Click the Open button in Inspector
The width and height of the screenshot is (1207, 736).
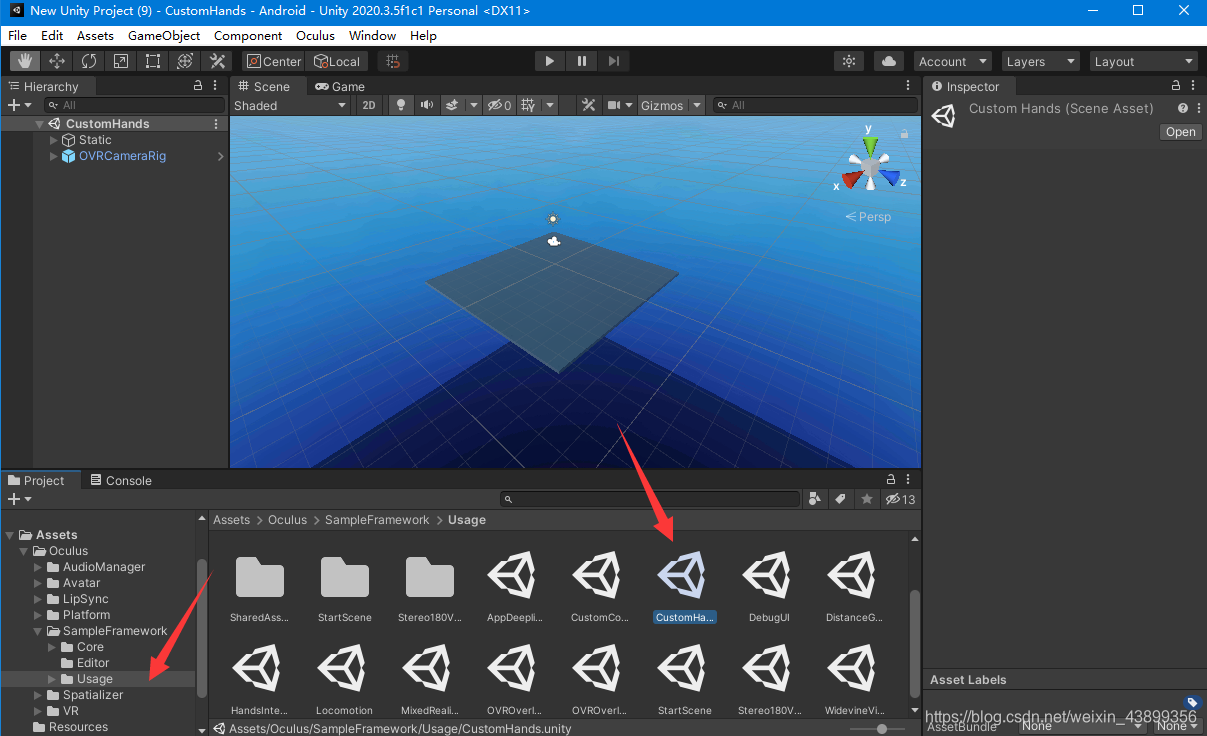pos(1180,132)
